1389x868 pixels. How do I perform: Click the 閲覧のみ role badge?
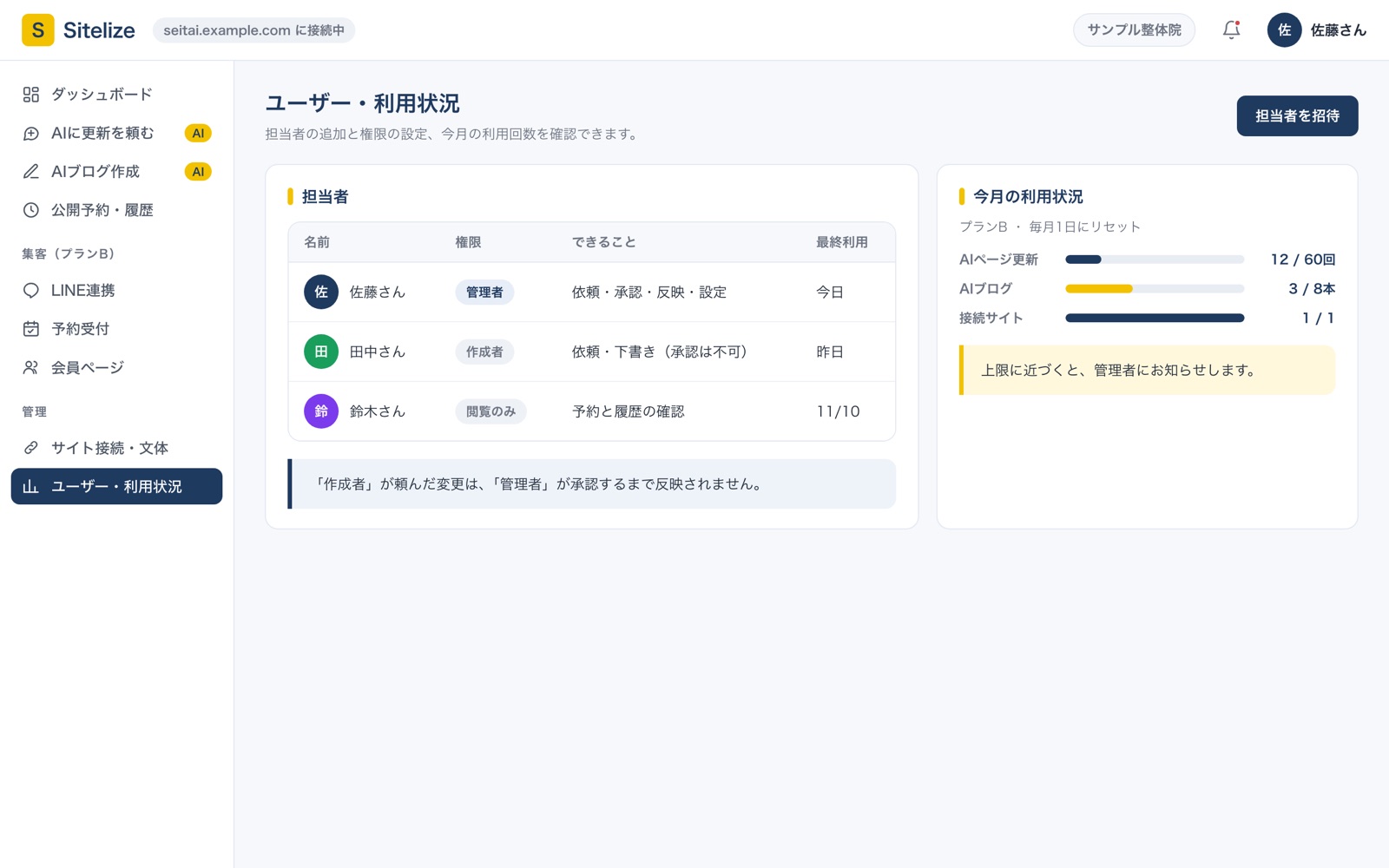pyautogui.click(x=490, y=411)
